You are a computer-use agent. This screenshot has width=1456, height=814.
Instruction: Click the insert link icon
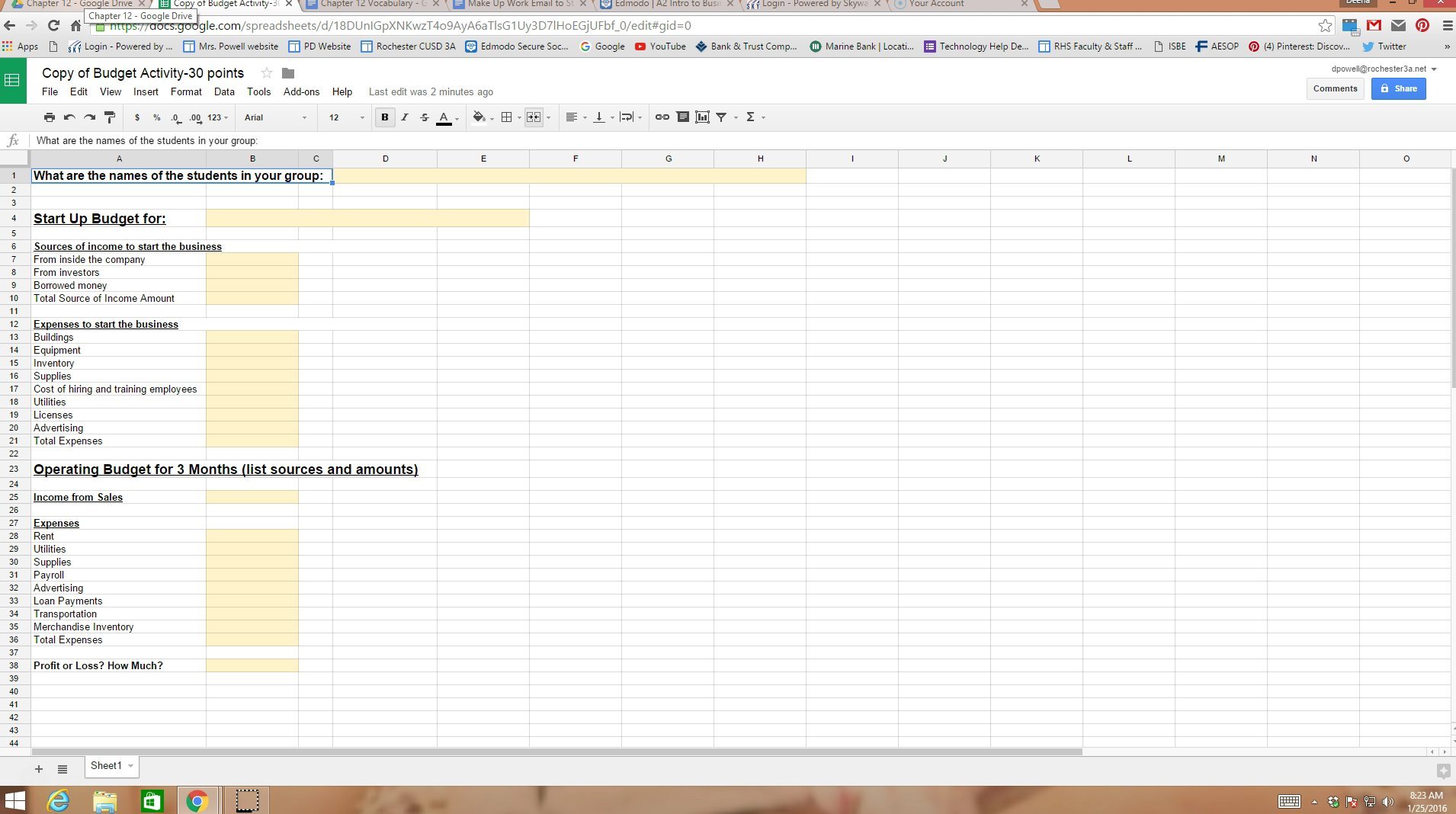(x=662, y=117)
